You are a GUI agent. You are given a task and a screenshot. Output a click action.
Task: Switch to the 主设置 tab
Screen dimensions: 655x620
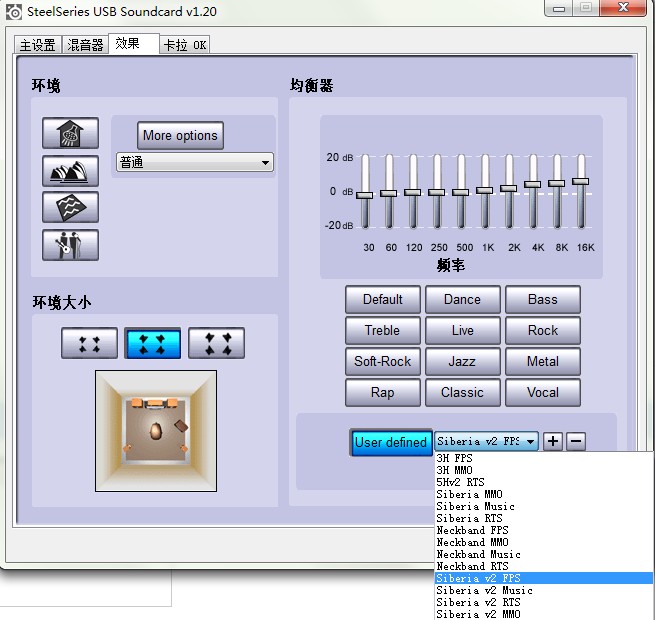click(38, 45)
